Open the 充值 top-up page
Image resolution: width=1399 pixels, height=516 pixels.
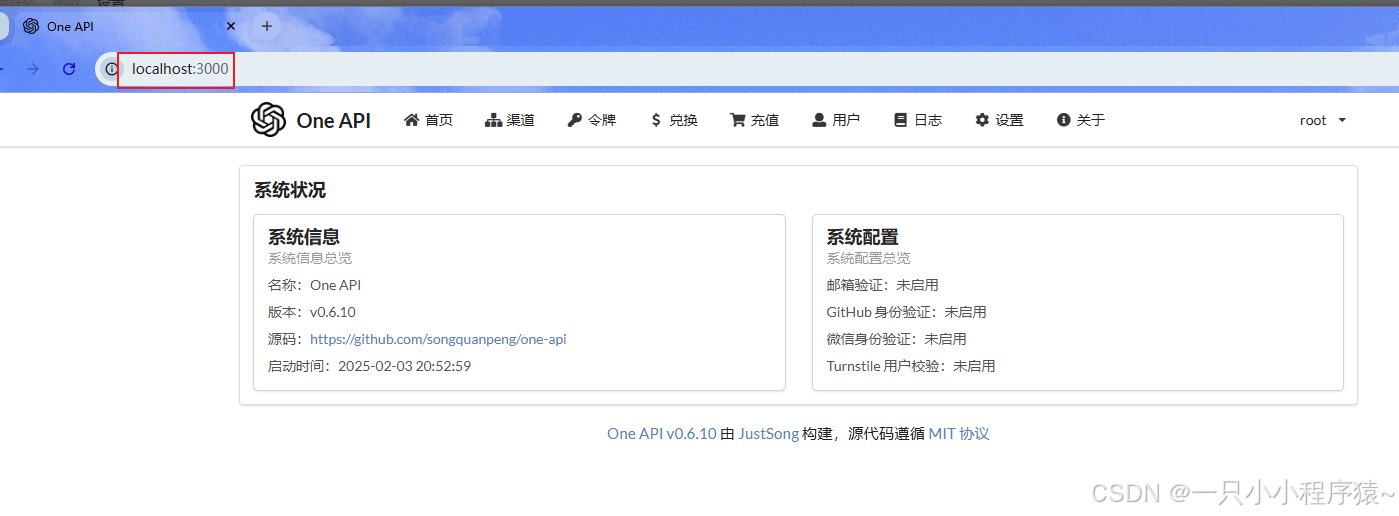pos(754,120)
